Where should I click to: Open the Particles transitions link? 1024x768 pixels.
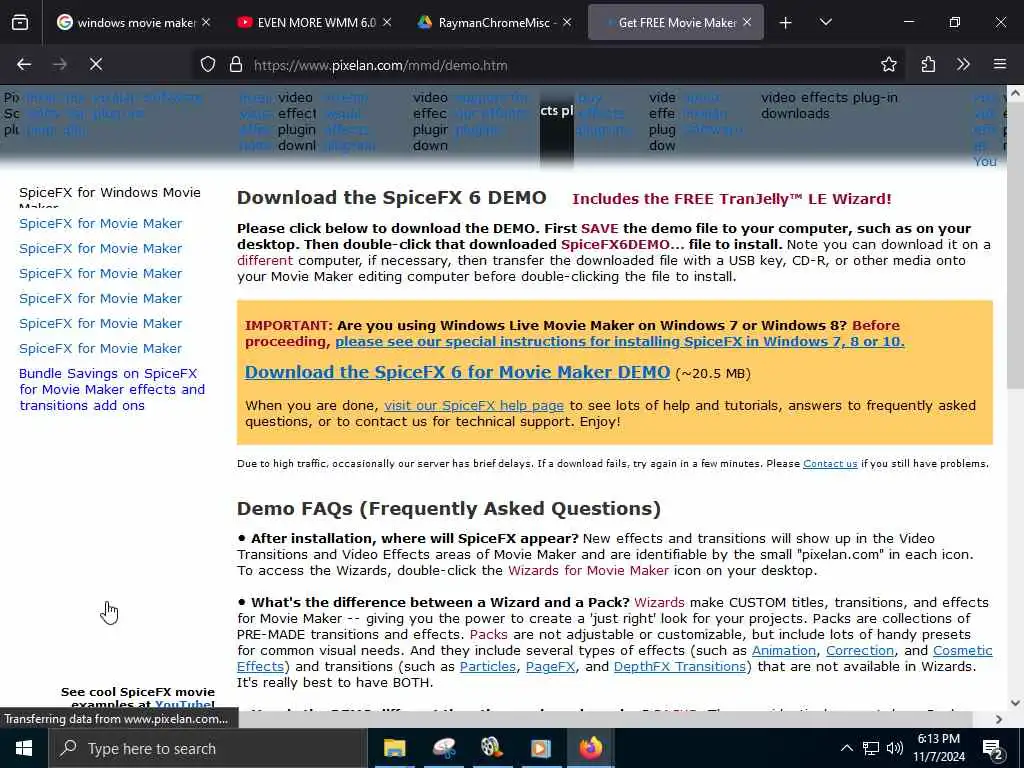(488, 667)
